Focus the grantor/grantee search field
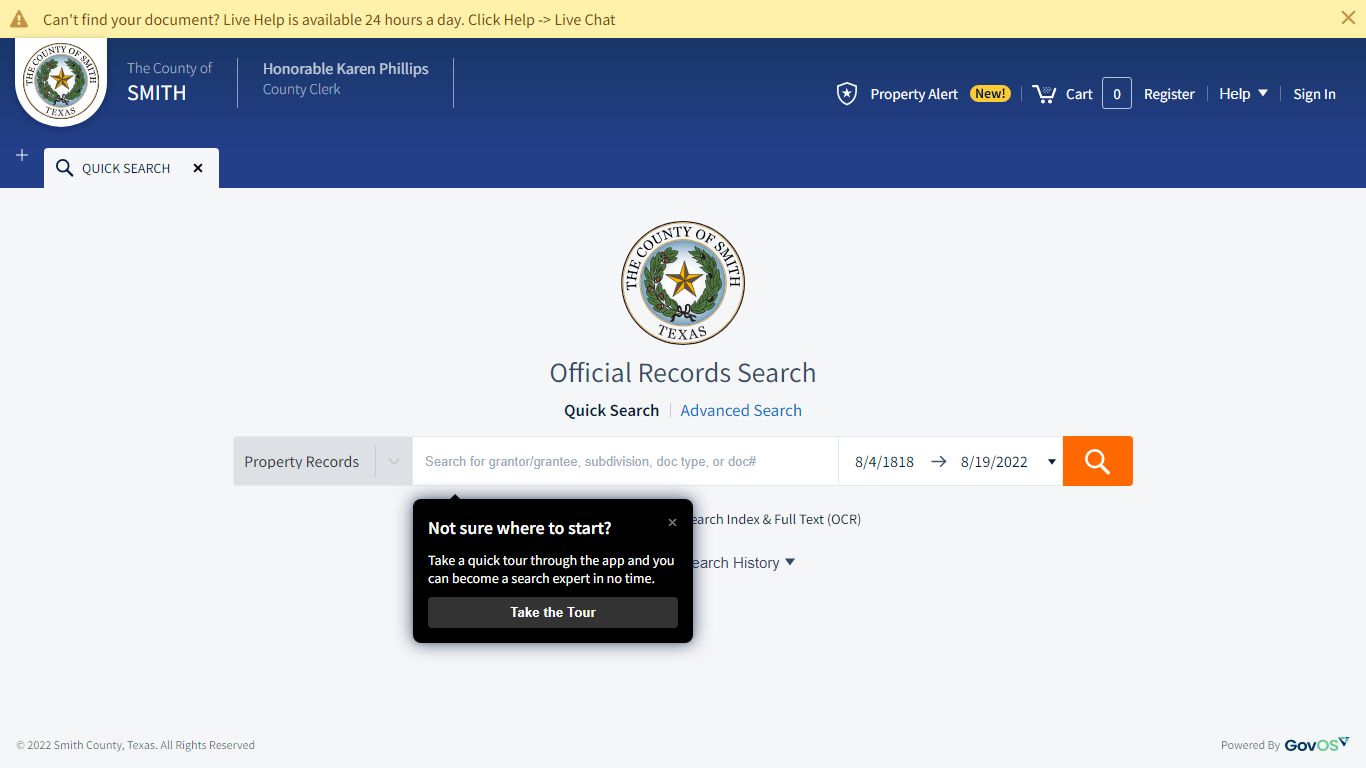 (625, 461)
